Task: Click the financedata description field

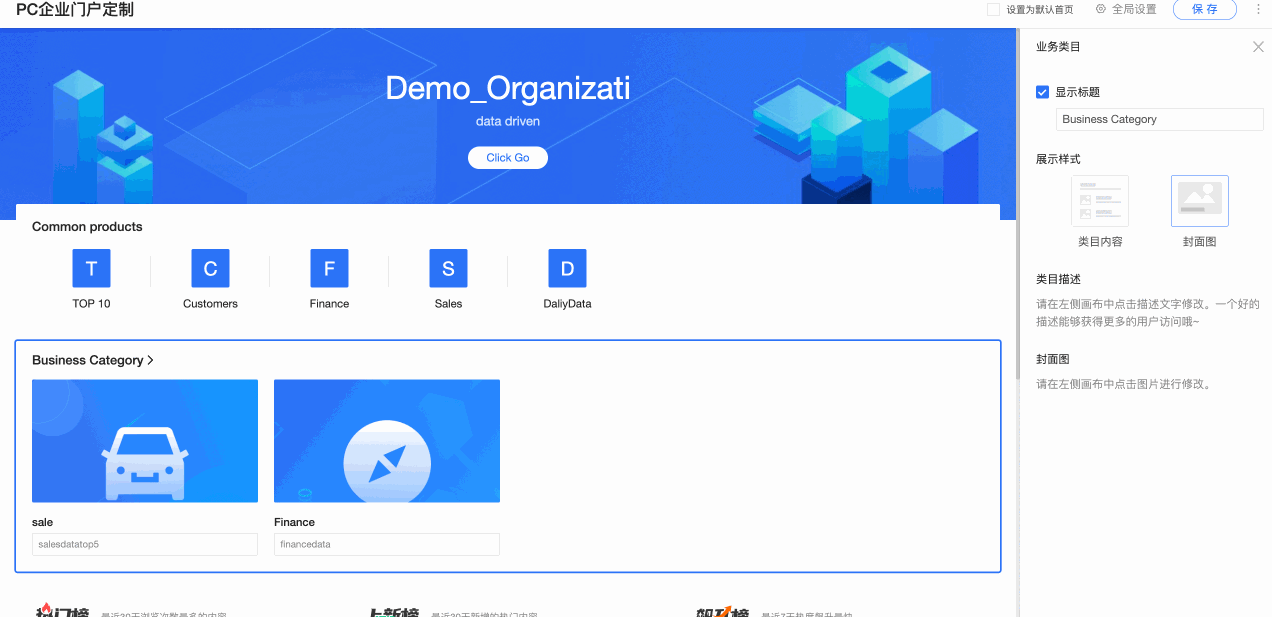Action: pyautogui.click(x=386, y=544)
